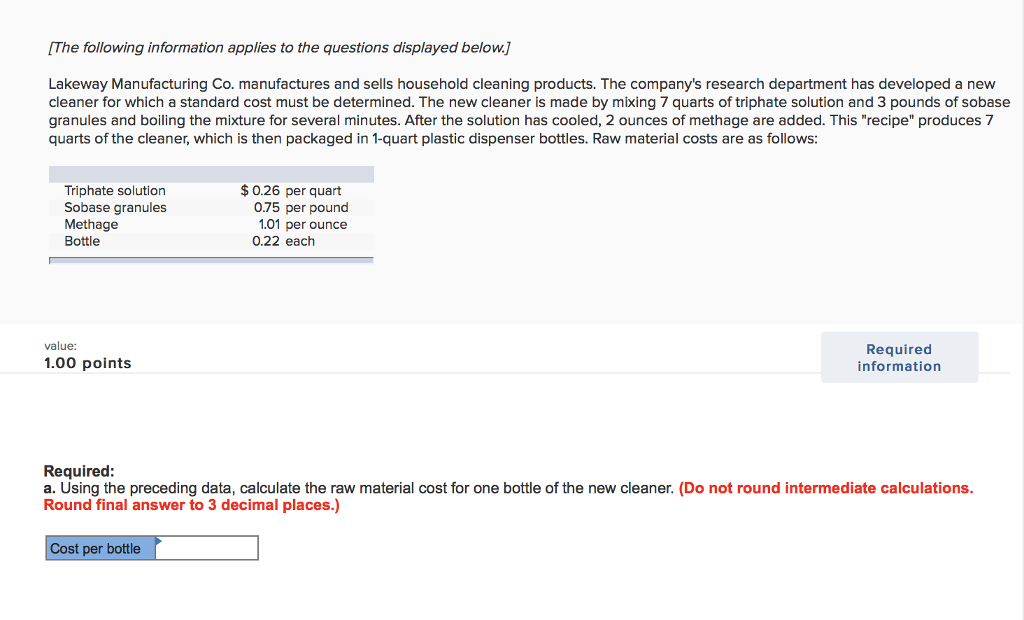The image size is (1024, 620).
Task: Click the value: label
Action: pyautogui.click(x=60, y=345)
